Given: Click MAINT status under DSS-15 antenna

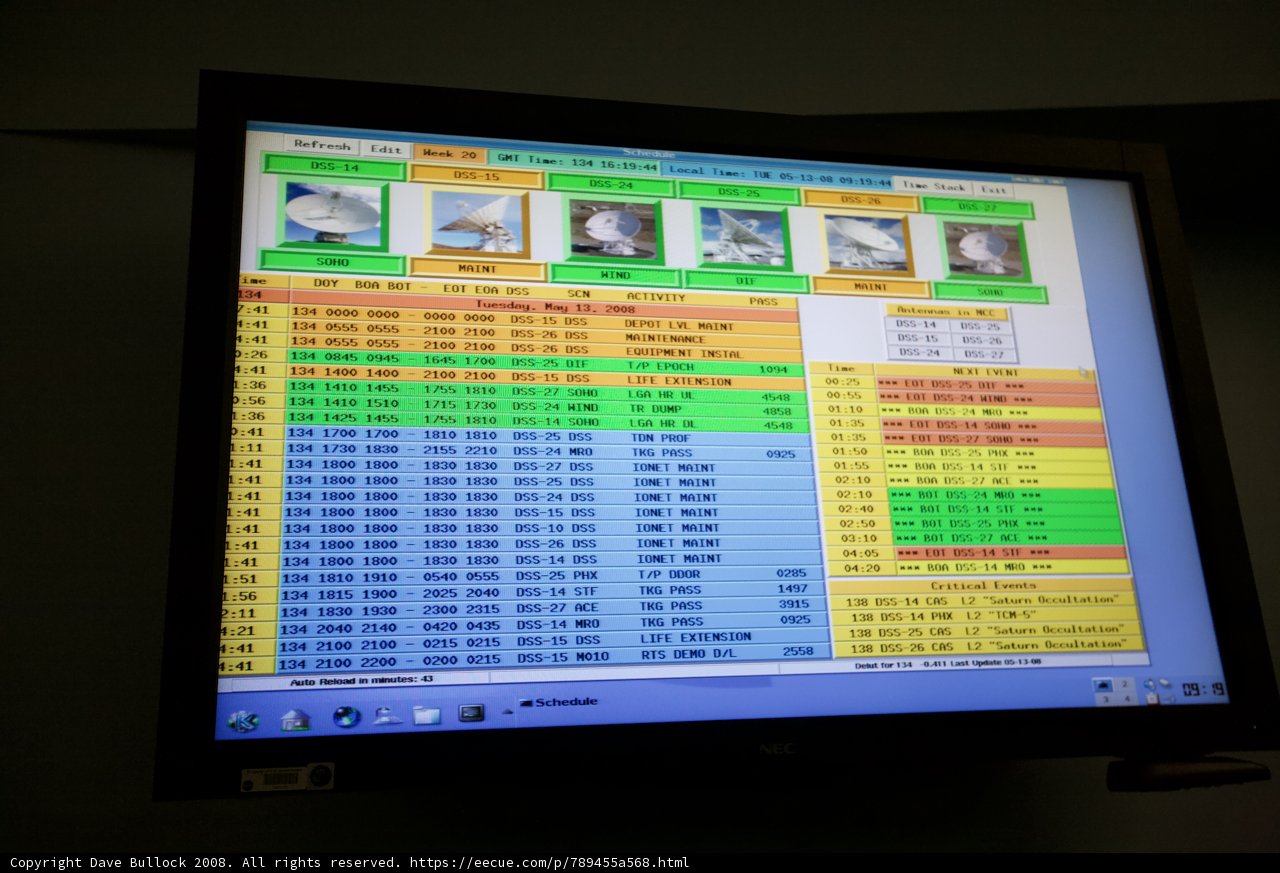Looking at the screenshot, I should click(477, 268).
